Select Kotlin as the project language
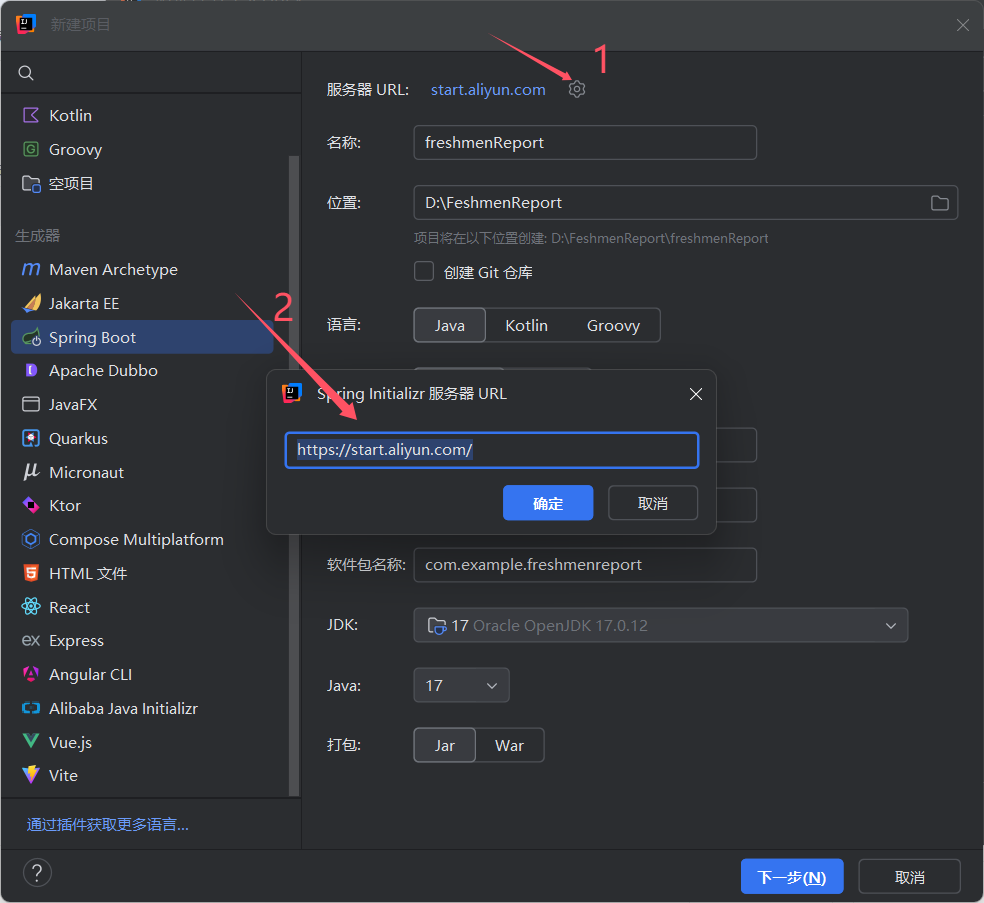 point(526,325)
